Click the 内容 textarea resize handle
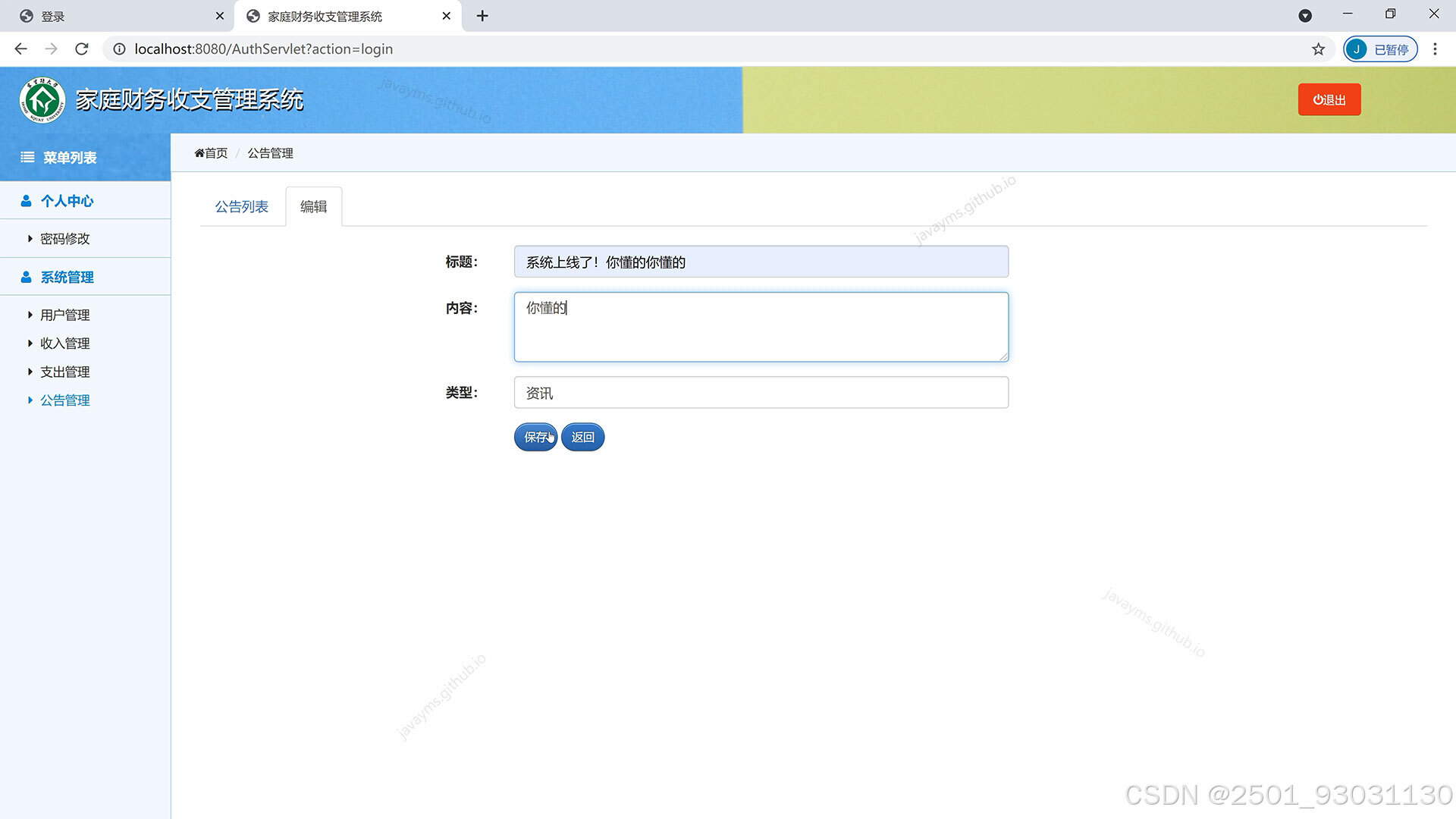The image size is (1456, 819). tap(1003, 356)
